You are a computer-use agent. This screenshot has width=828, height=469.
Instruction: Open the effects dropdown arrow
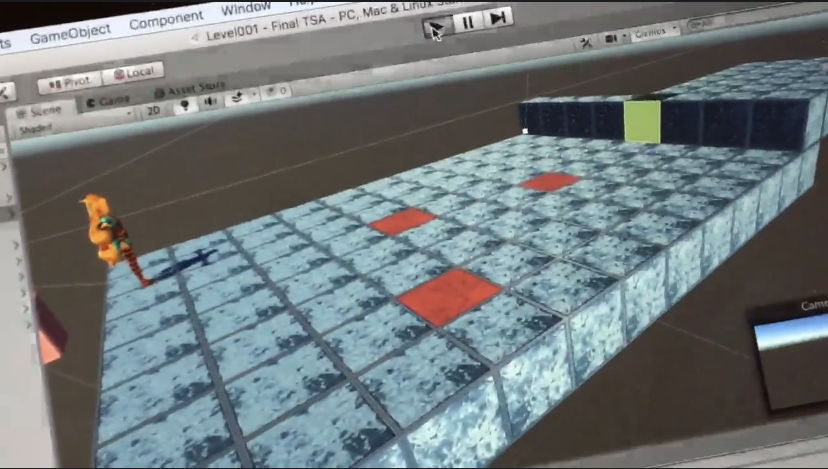(x=254, y=95)
